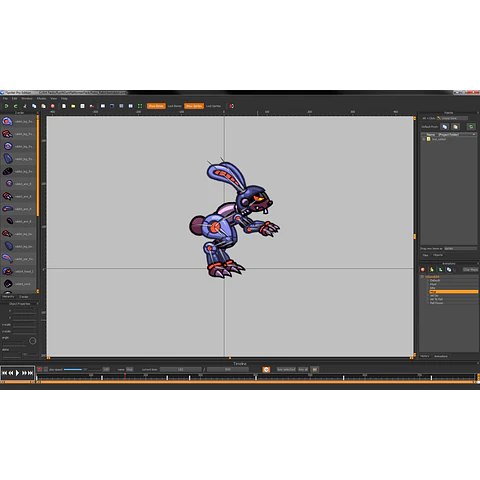Click the Copy icon in the top toolbar

[x=34, y=106]
